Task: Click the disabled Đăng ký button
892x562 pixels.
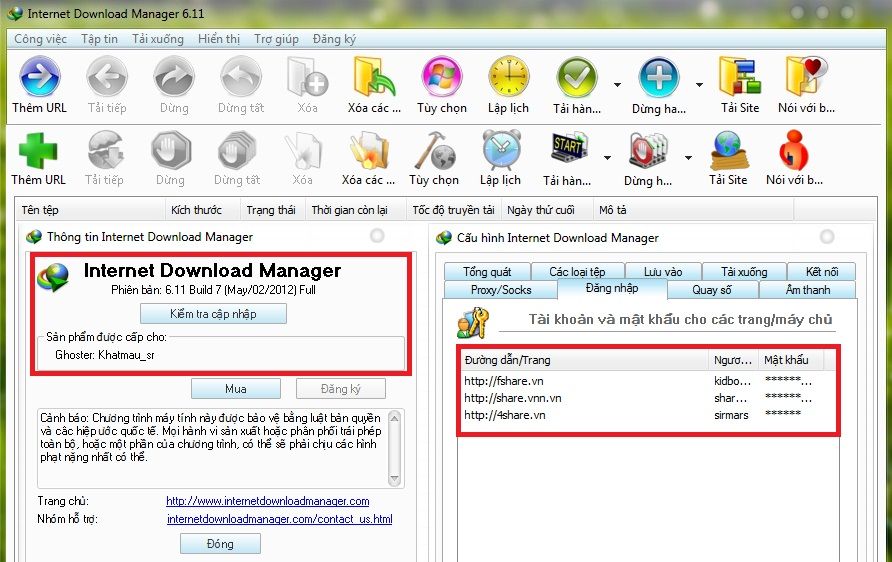Action: point(341,389)
